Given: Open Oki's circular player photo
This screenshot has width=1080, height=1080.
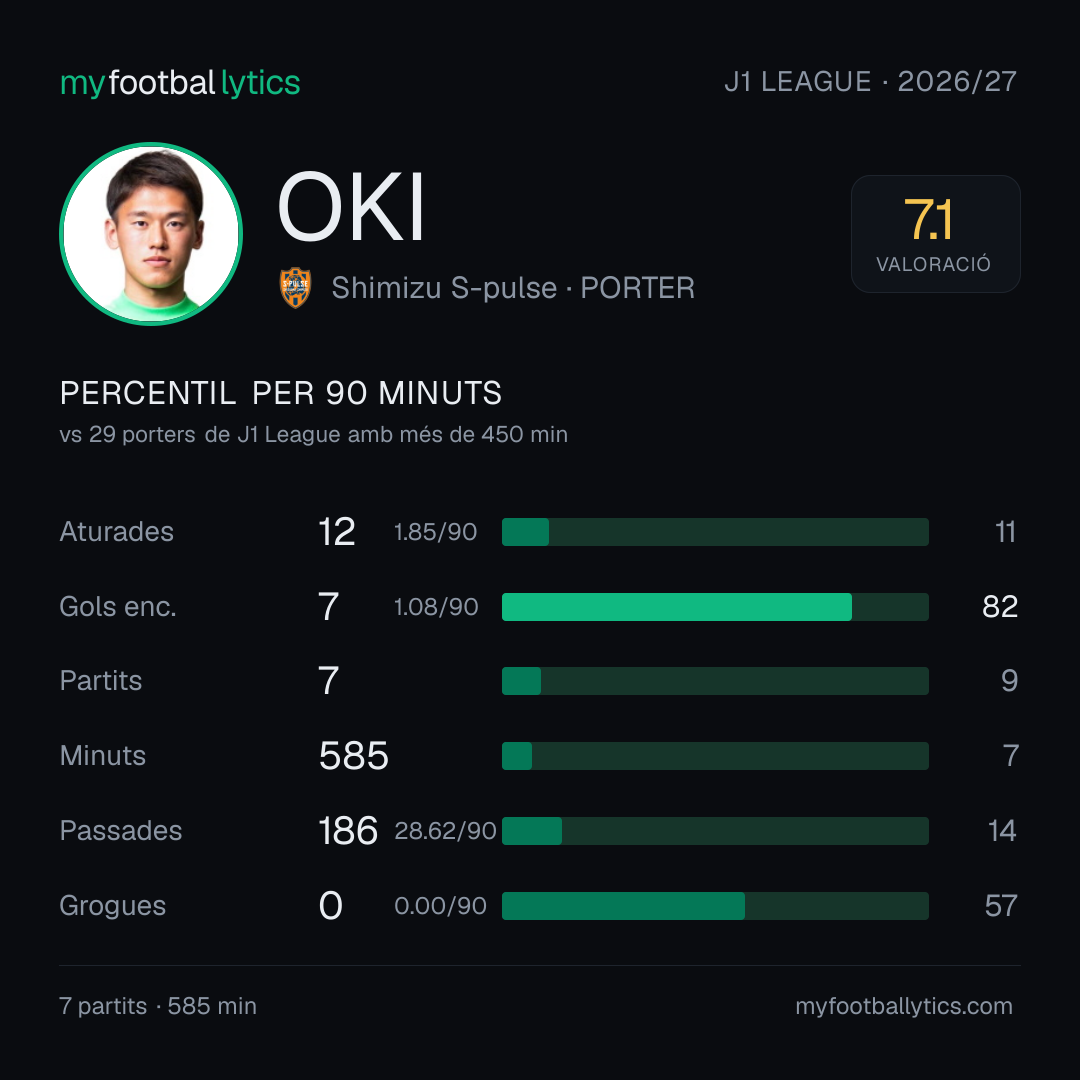Looking at the screenshot, I should [x=151, y=233].
